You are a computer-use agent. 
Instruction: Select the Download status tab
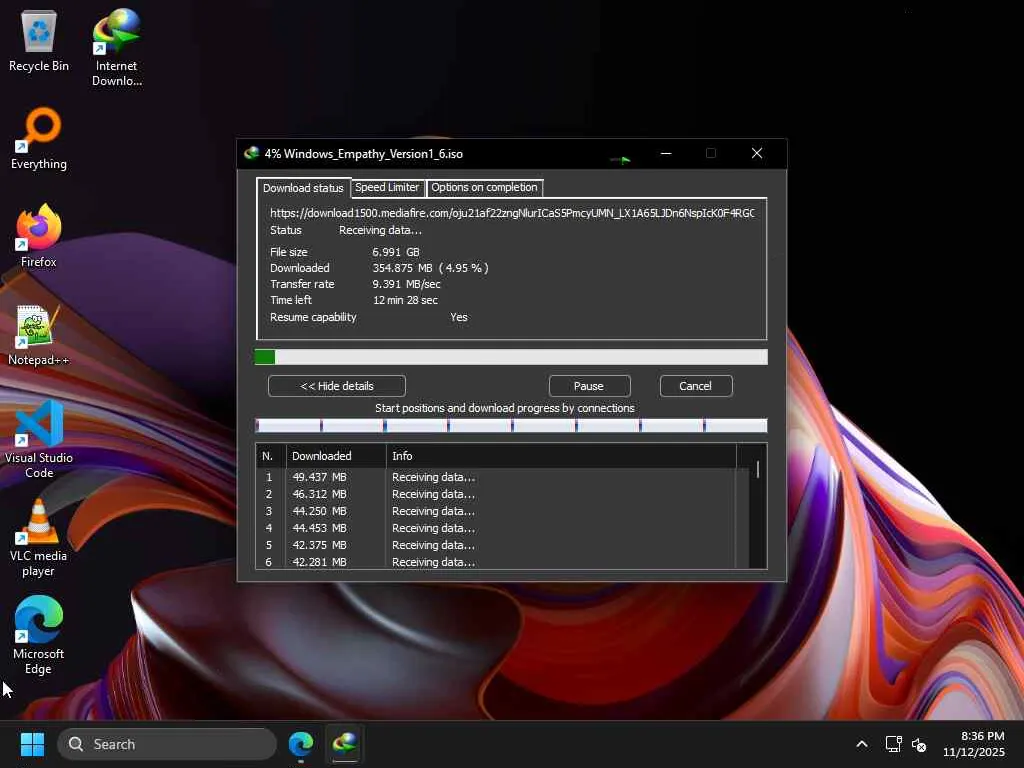pos(303,188)
